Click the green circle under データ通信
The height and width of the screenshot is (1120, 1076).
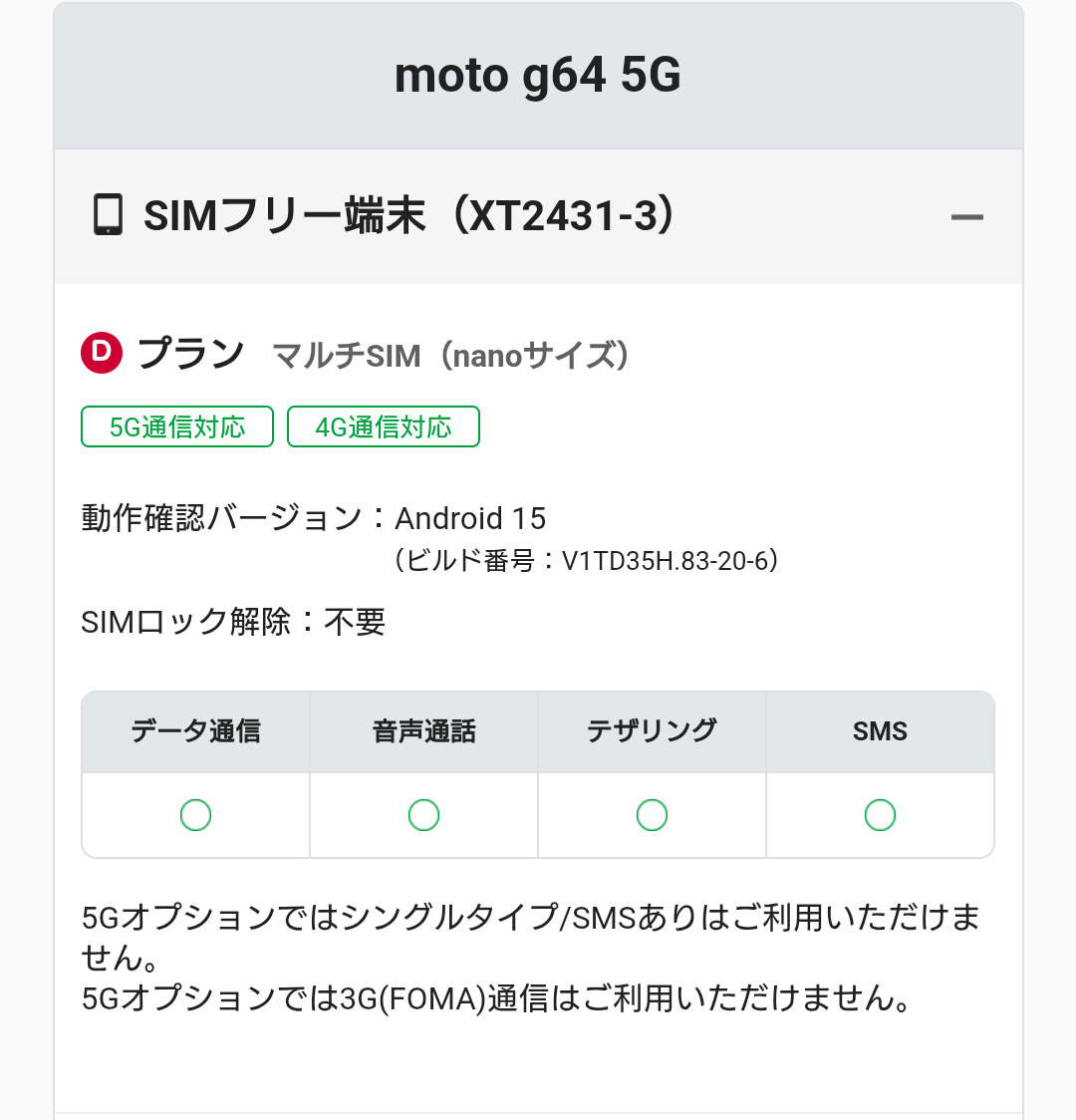[x=195, y=815]
